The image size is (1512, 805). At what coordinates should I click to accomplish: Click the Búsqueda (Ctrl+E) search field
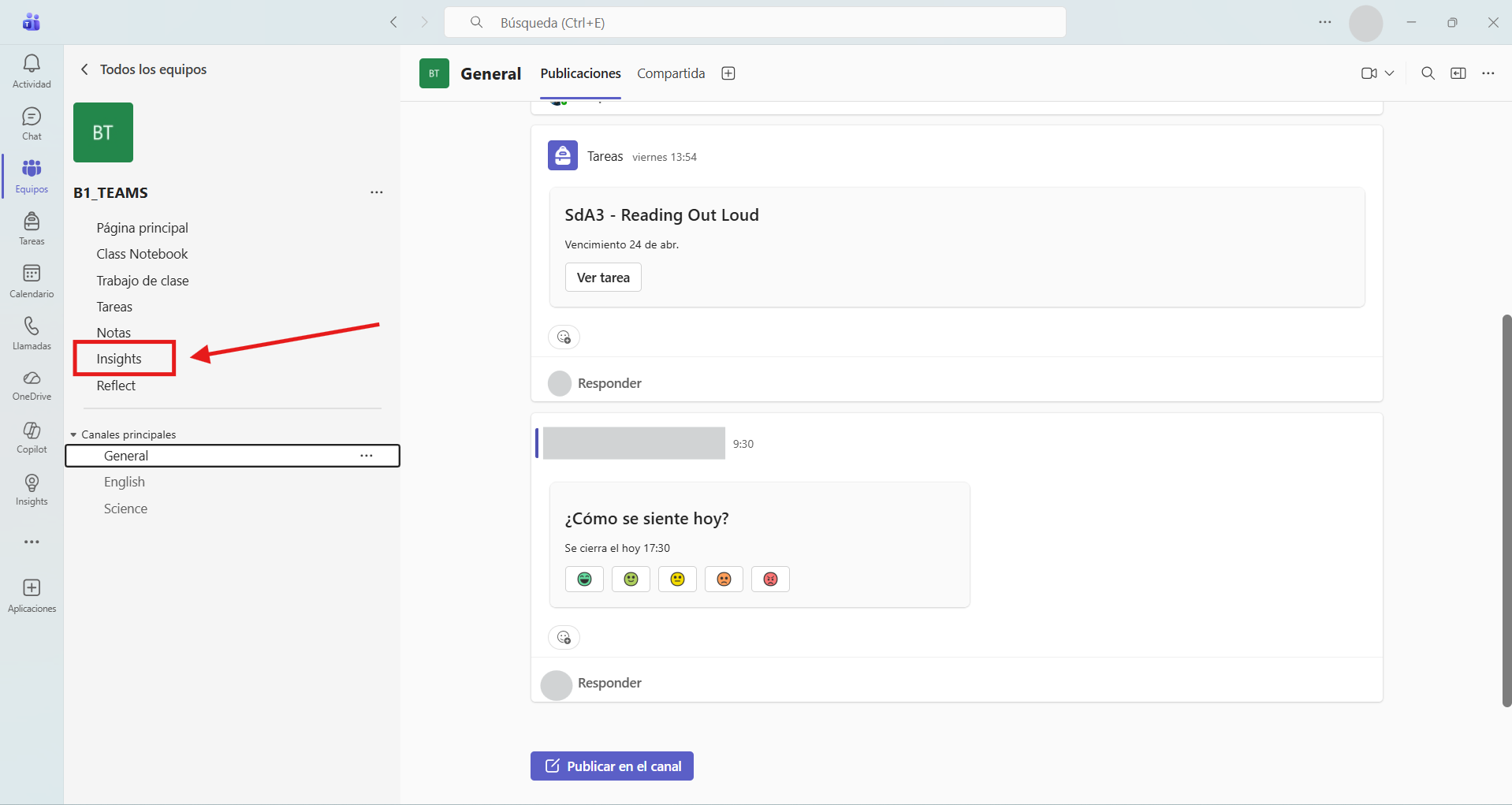pos(755,22)
